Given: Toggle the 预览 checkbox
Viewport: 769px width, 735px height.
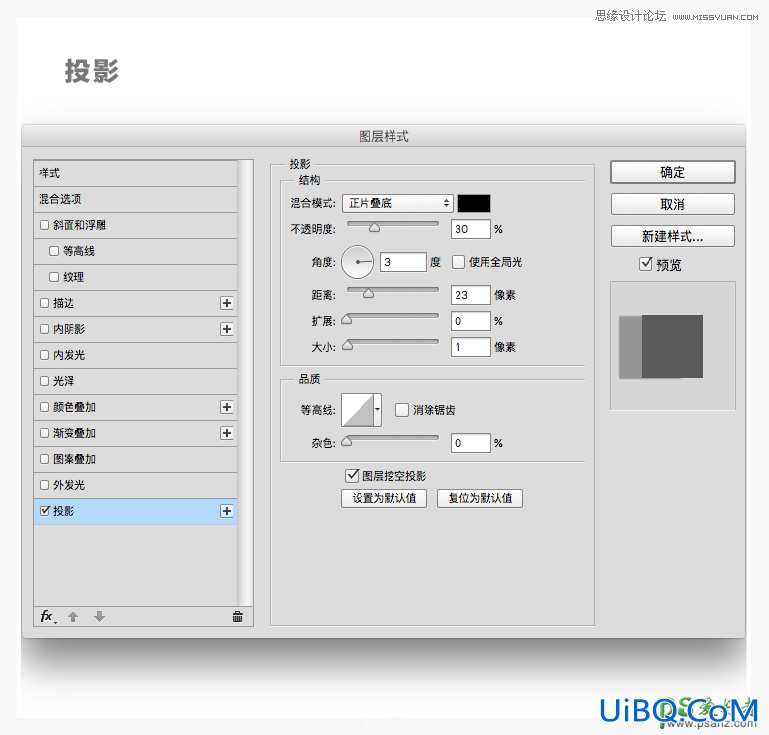Looking at the screenshot, I should point(646,264).
